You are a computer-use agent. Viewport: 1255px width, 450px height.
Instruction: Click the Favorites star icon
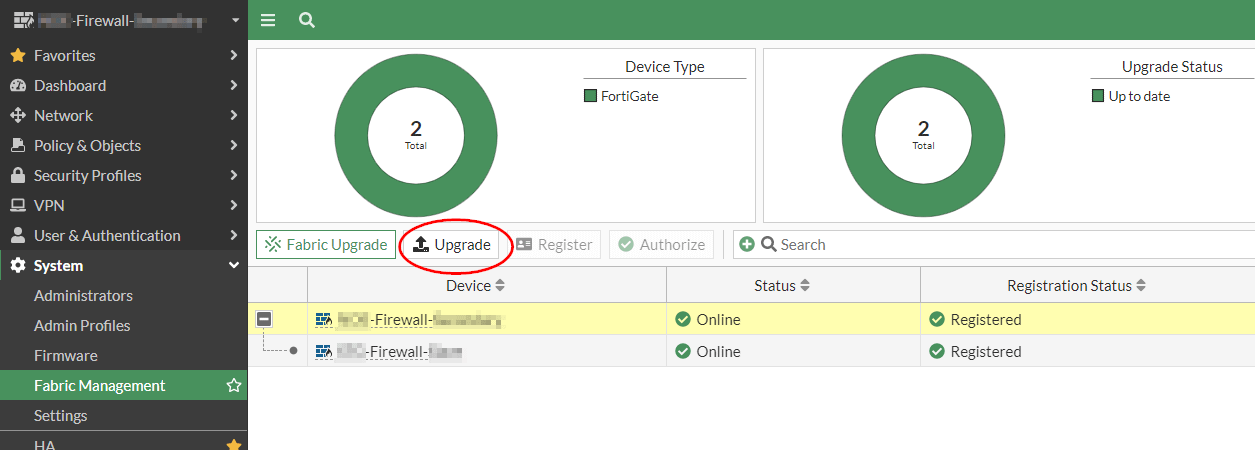[x=17, y=55]
